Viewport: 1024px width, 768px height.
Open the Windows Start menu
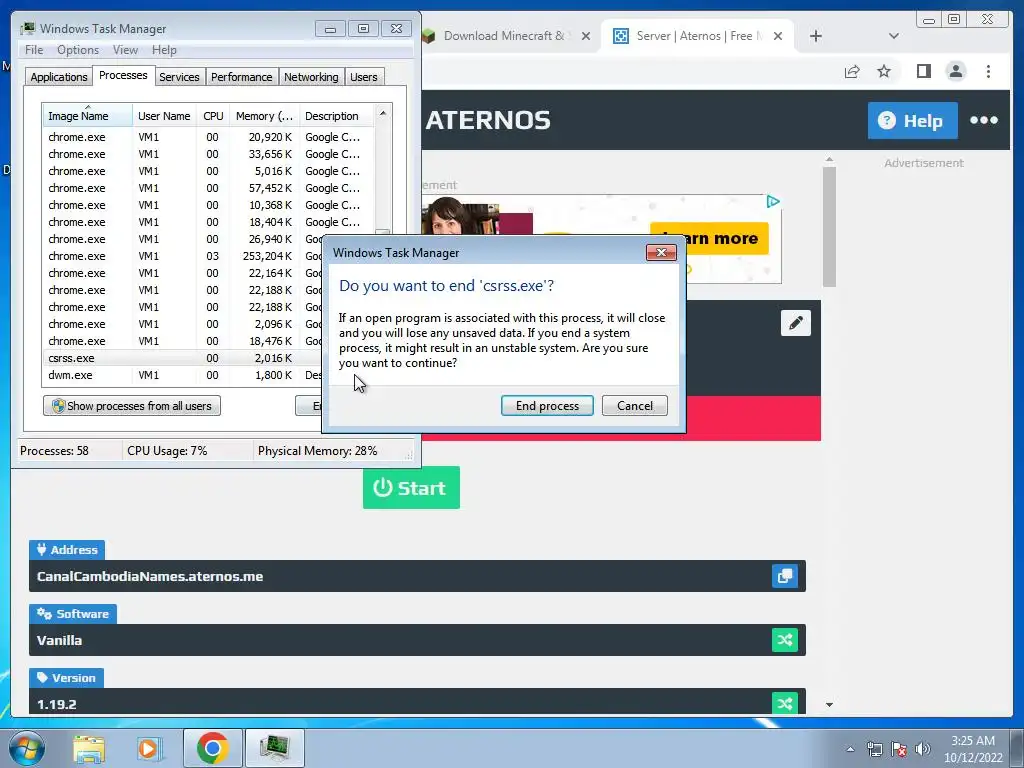click(x=27, y=748)
